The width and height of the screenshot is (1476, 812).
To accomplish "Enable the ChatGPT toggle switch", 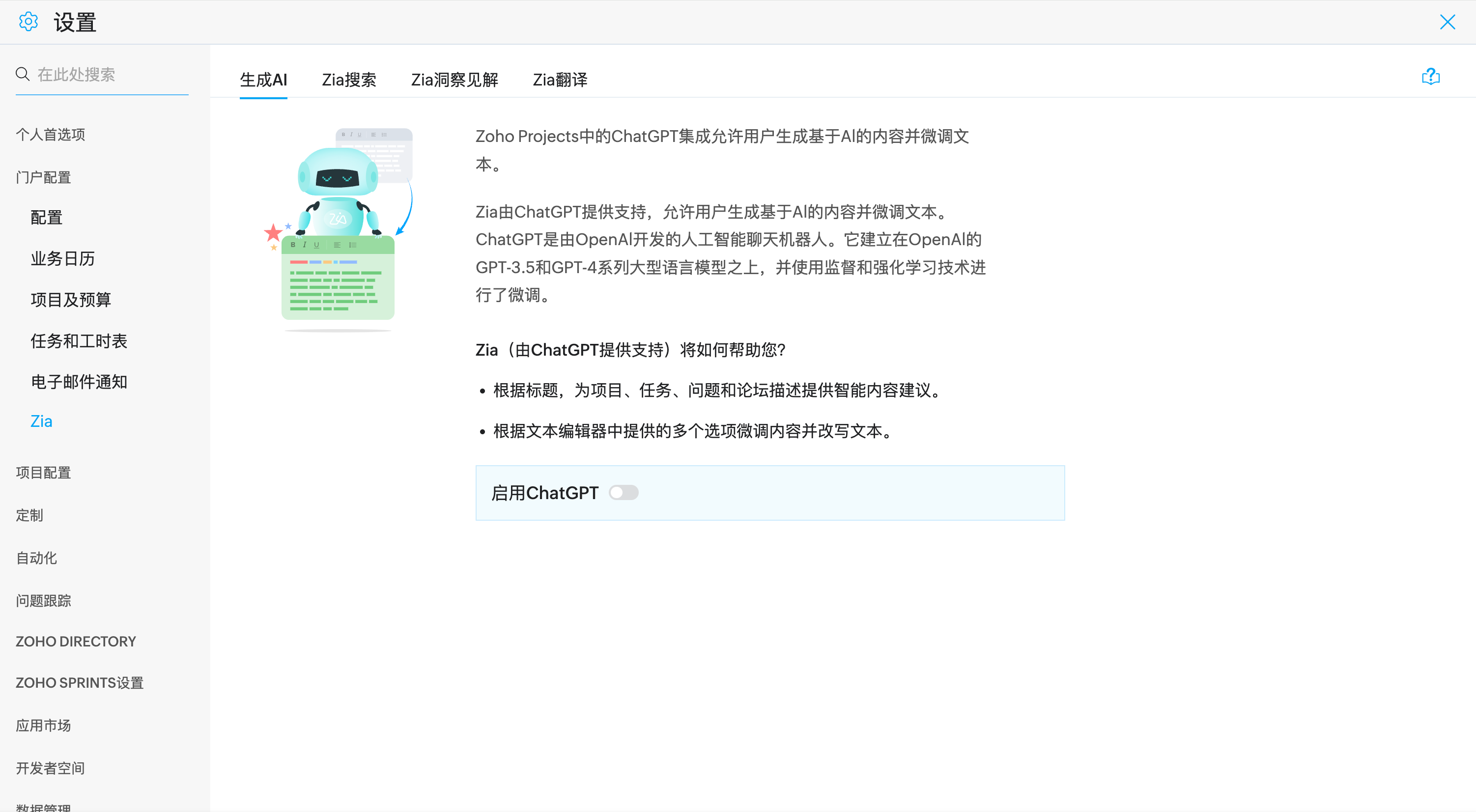I will tap(624, 493).
